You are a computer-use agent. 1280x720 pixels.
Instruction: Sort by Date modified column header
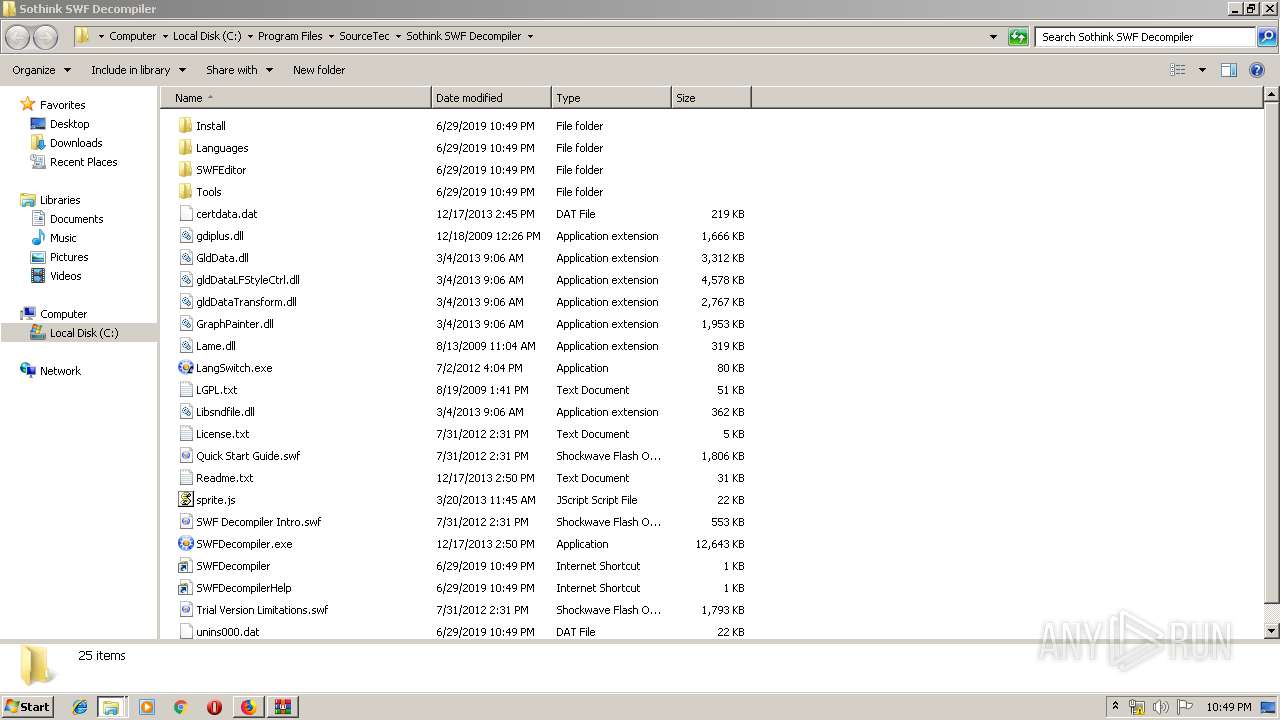pyautogui.click(x=491, y=98)
